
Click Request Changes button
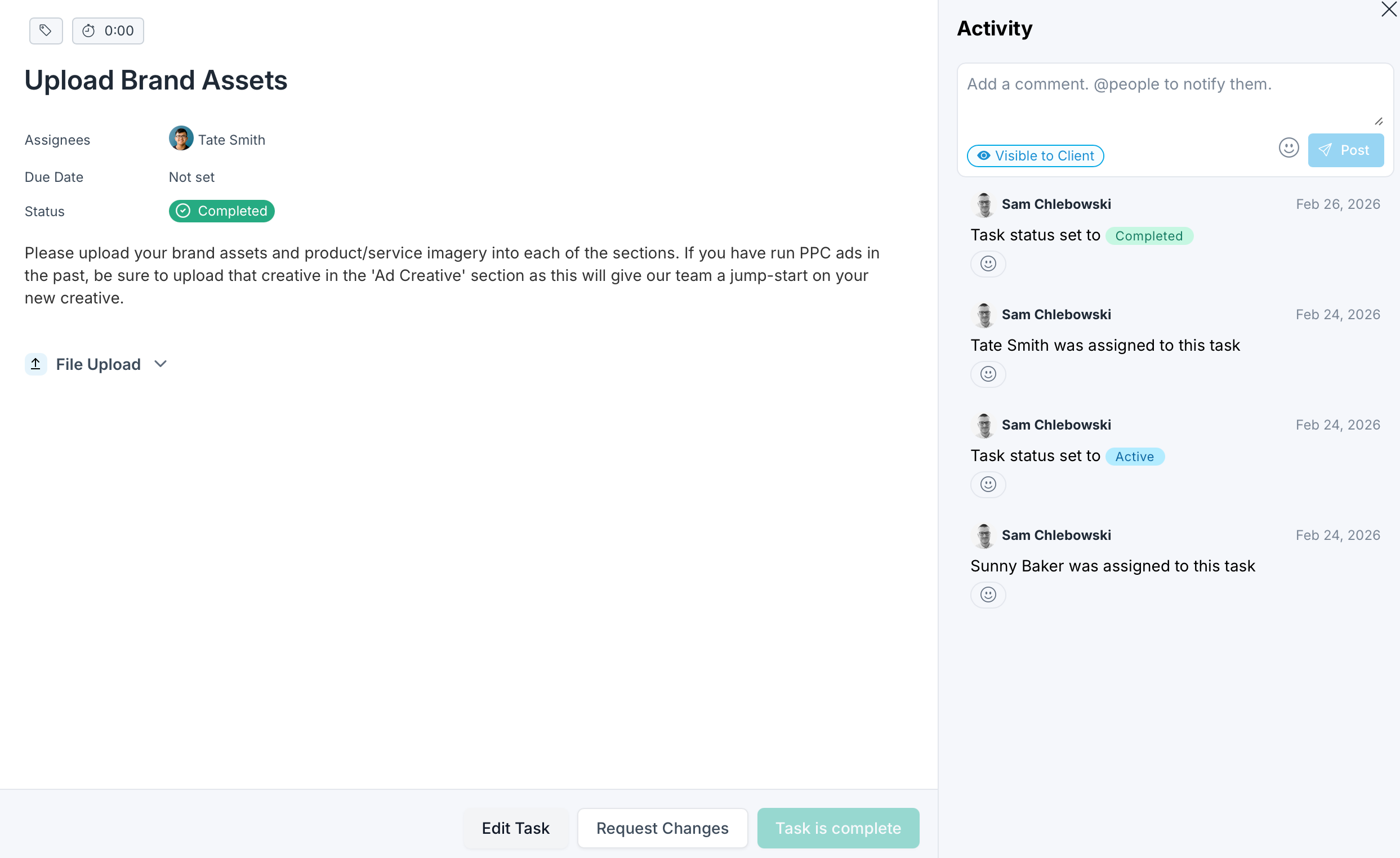(662, 828)
